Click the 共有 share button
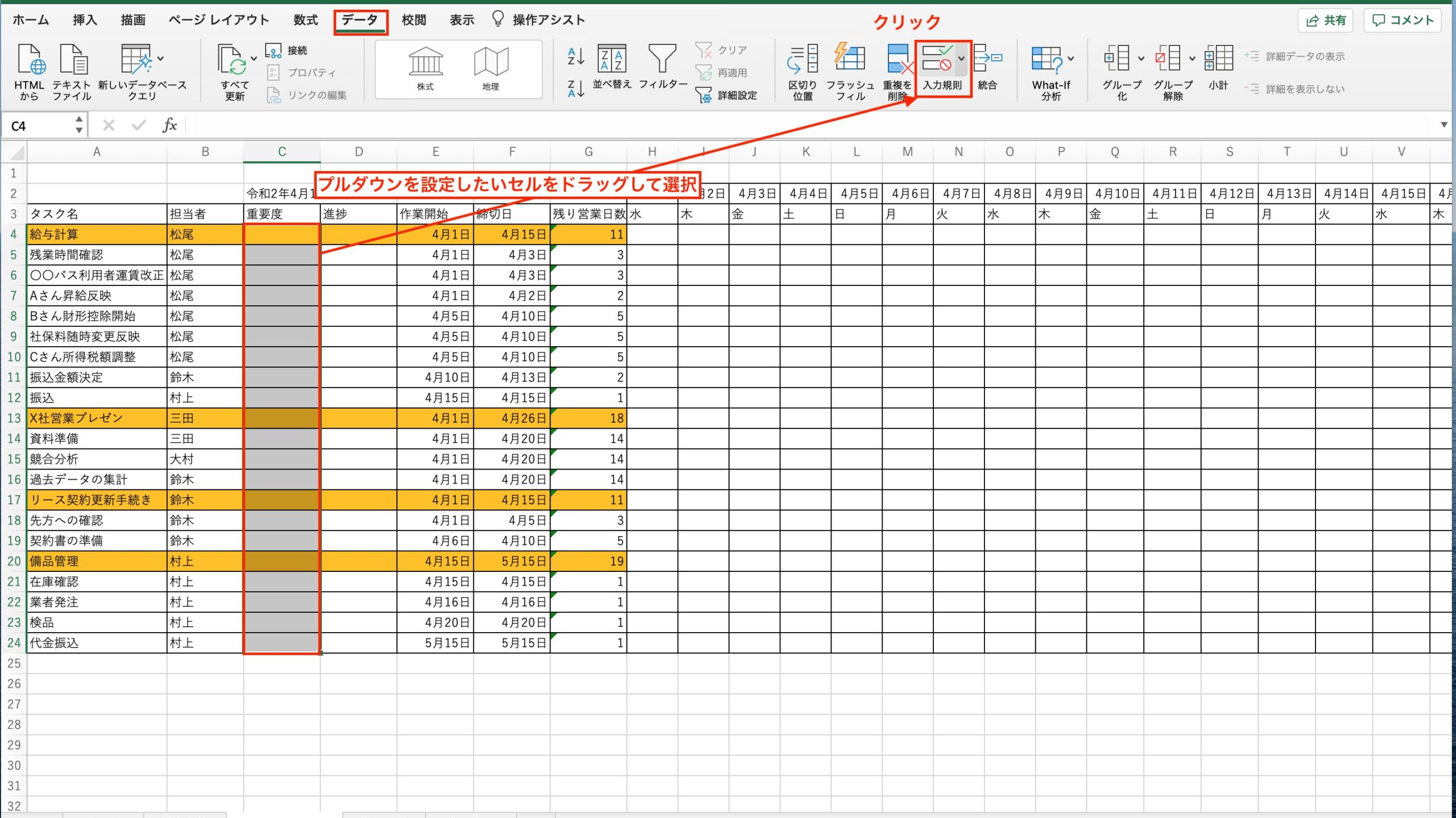The height and width of the screenshot is (818, 1456). pyautogui.click(x=1326, y=21)
